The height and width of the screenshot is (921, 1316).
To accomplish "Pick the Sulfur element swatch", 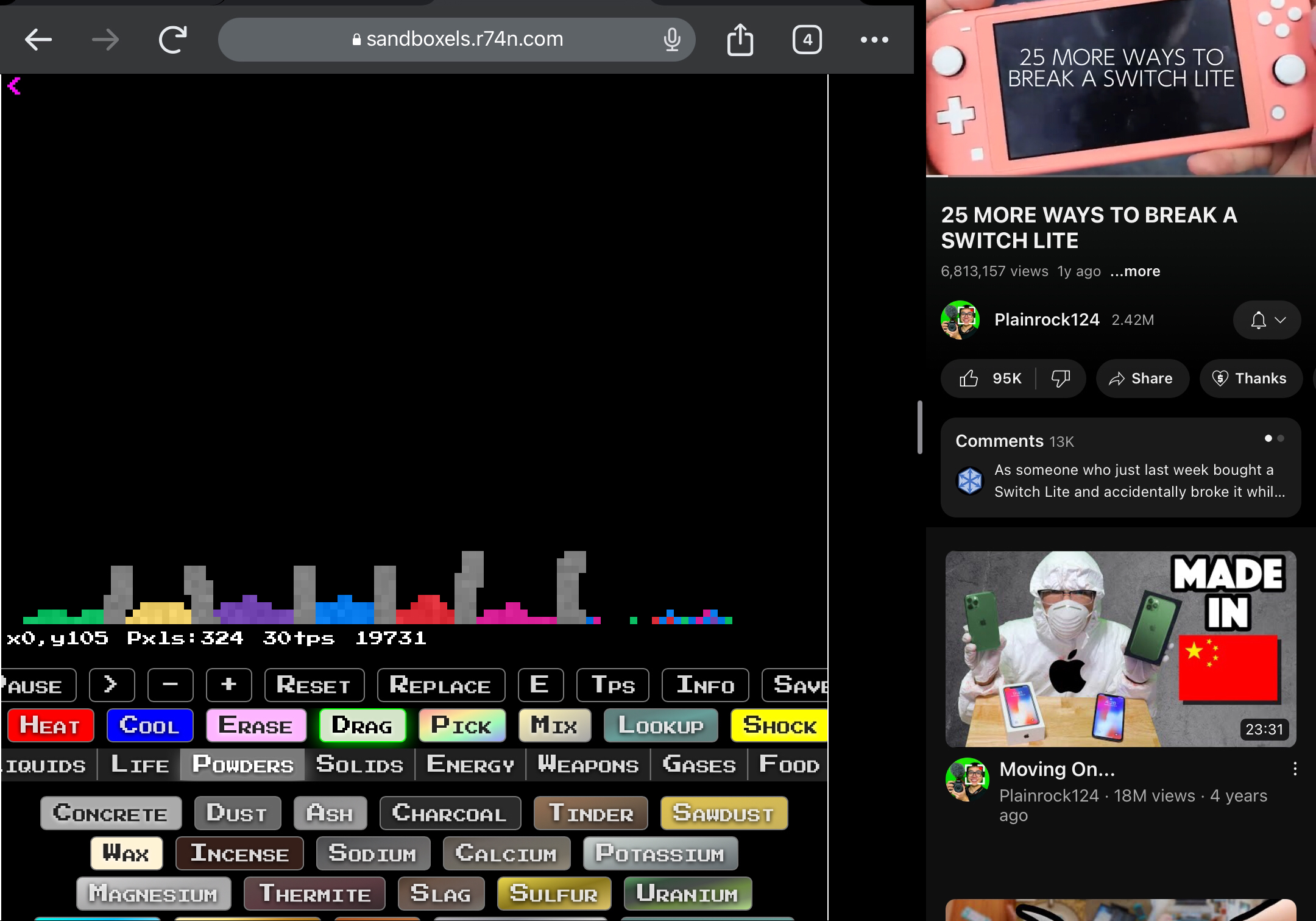I will [x=554, y=894].
